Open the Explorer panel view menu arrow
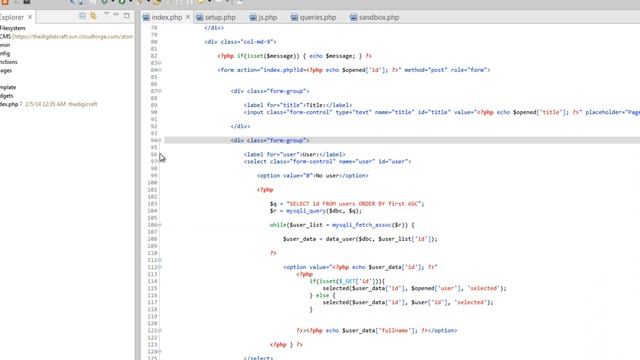The image size is (640, 360). pos(106,15)
